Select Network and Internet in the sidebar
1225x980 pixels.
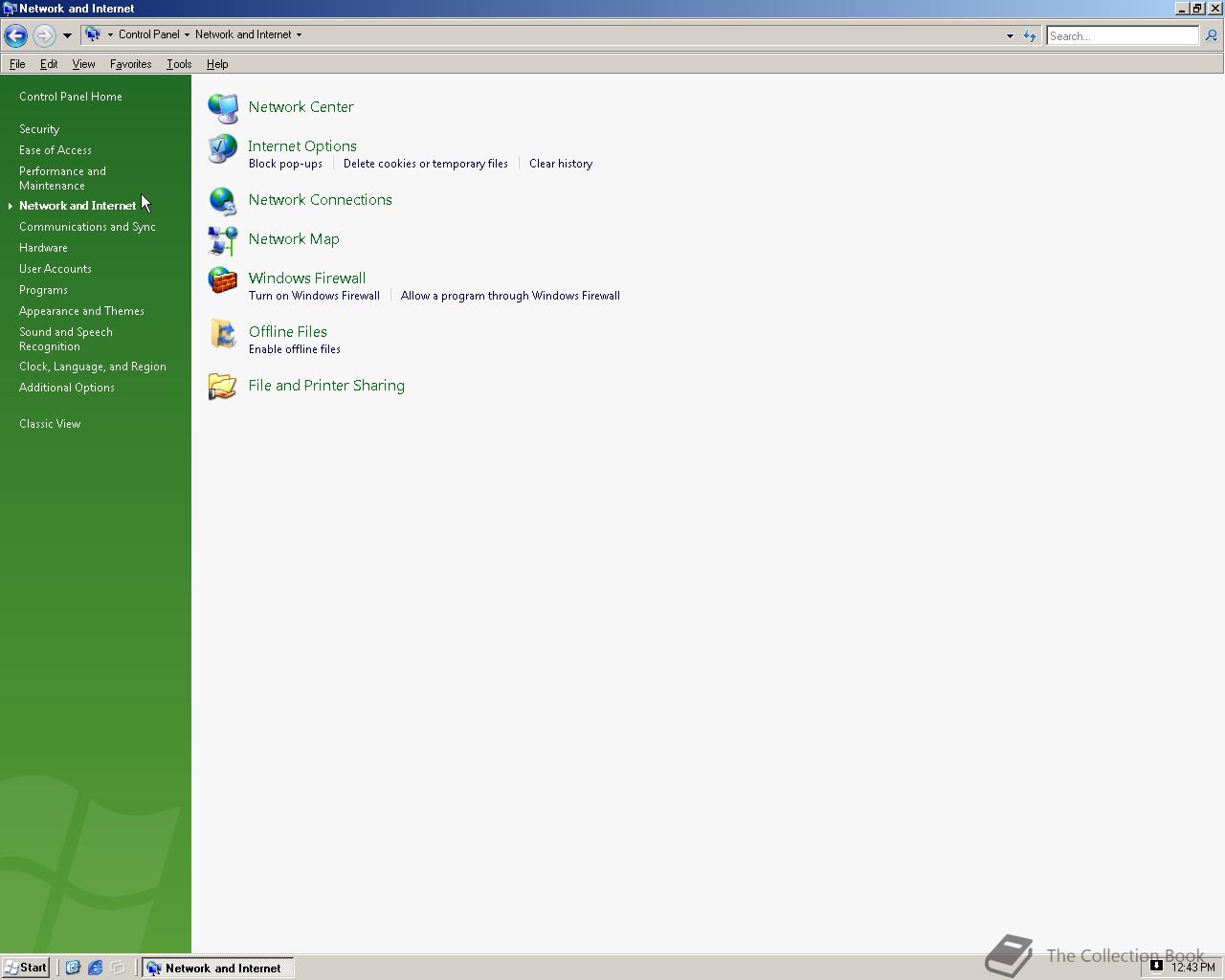coord(78,206)
